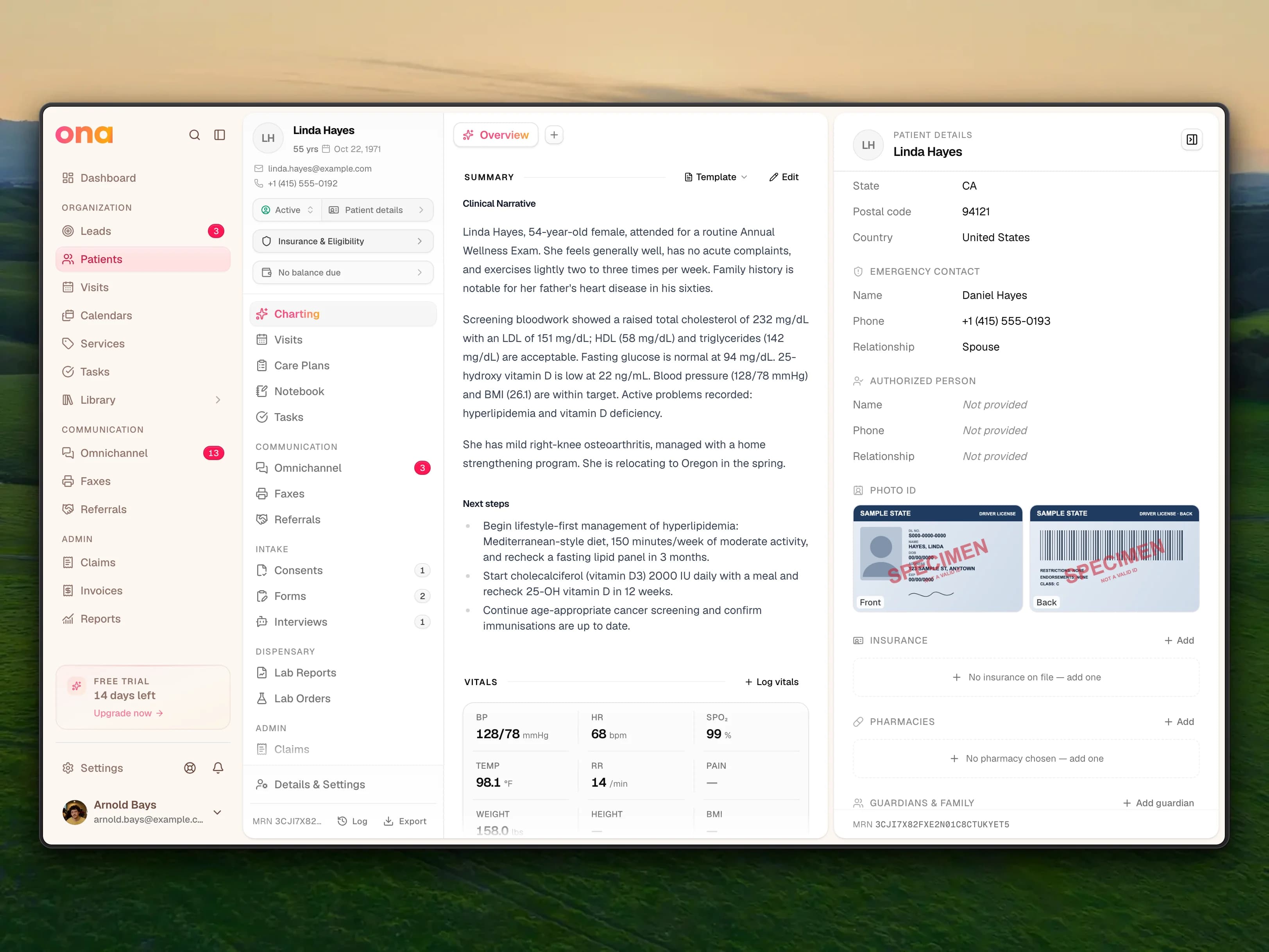The width and height of the screenshot is (1269, 952).
Task: Switch to the Overview tab
Action: (x=496, y=135)
